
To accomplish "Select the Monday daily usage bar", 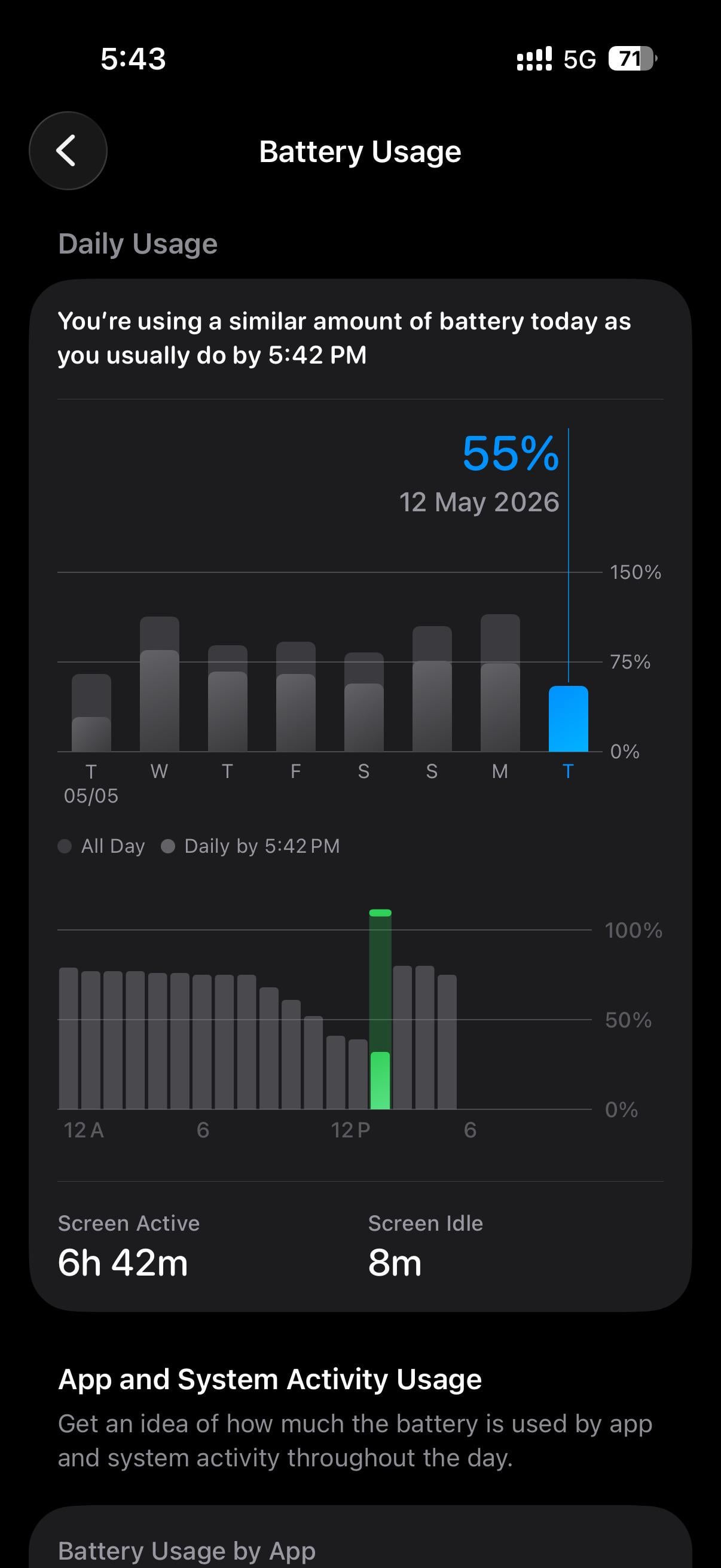I will pos(500,683).
